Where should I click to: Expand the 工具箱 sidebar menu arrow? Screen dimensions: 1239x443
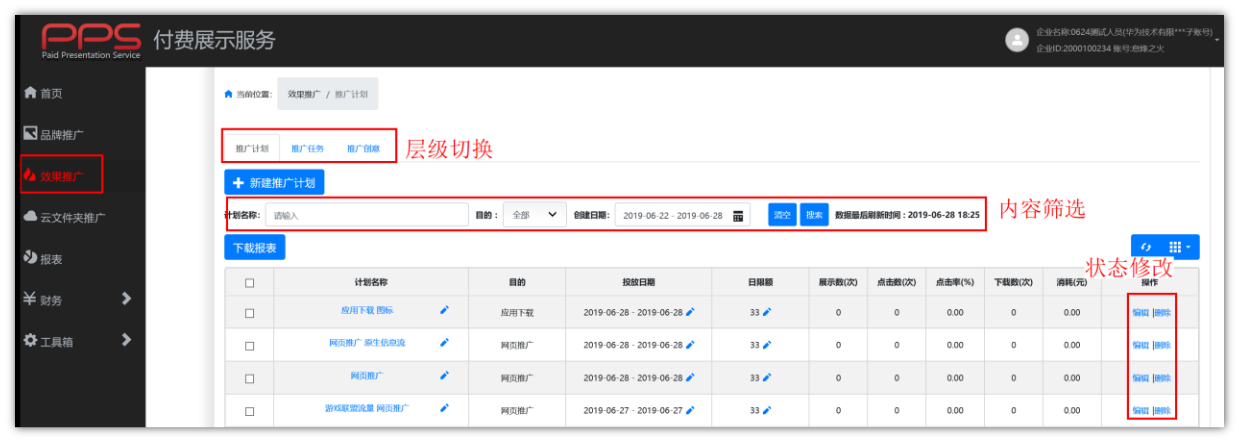[126, 340]
